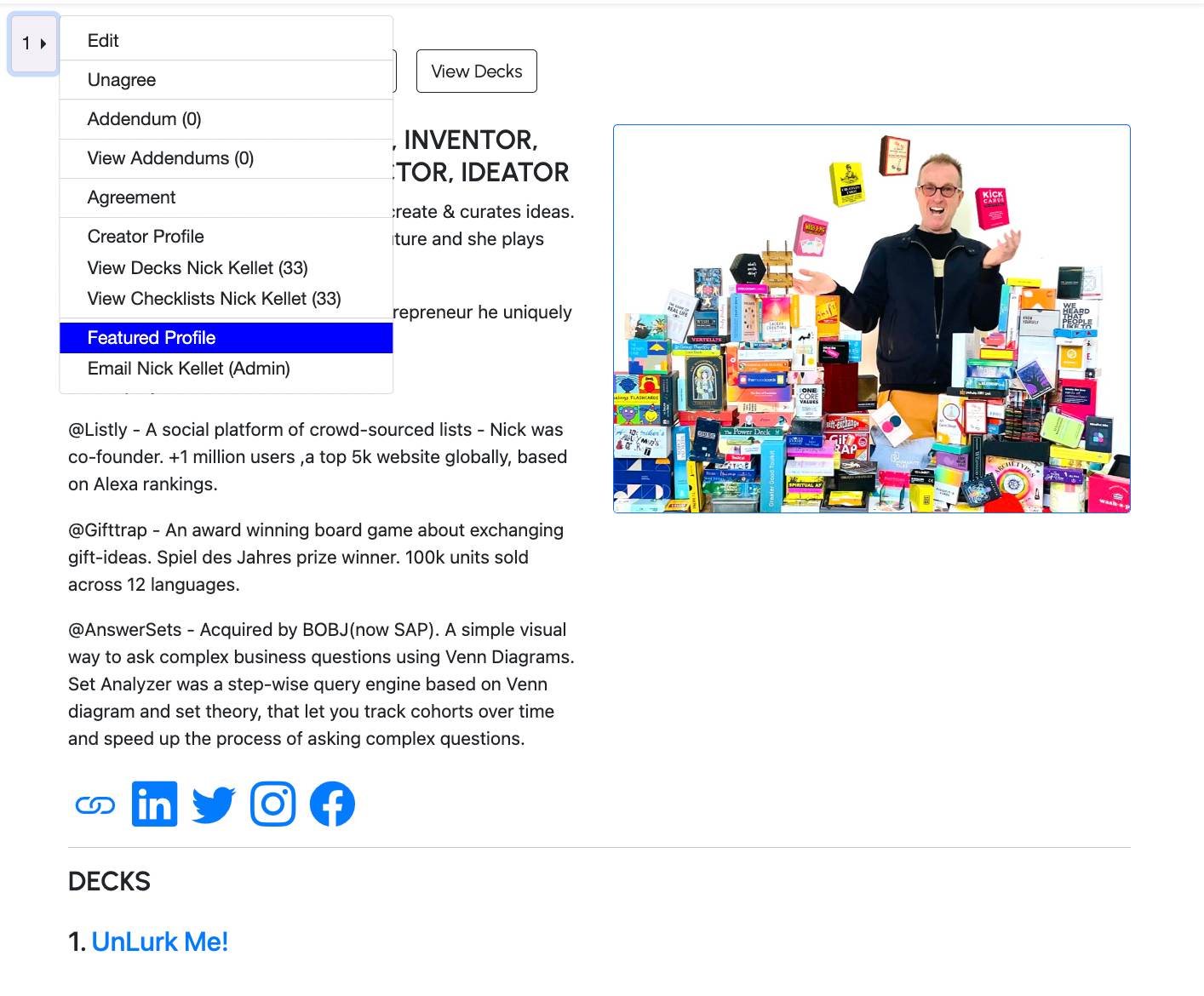The height and width of the screenshot is (996, 1204).
Task: Select Edit from the dropdown menu
Action: click(226, 41)
